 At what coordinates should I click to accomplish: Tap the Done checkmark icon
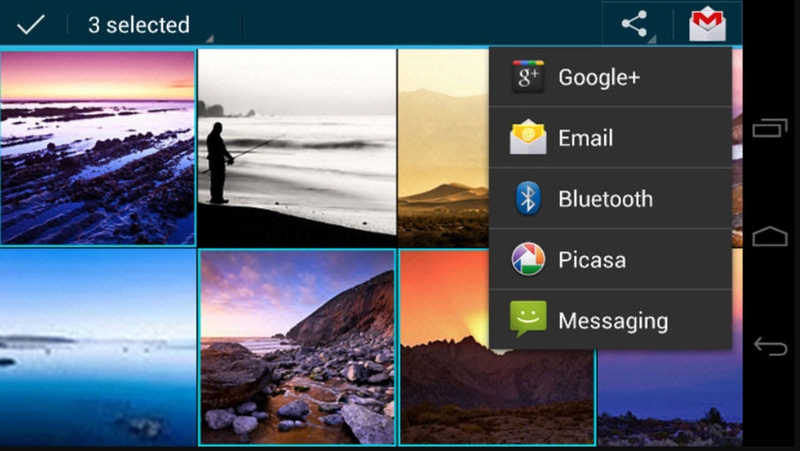(31, 24)
